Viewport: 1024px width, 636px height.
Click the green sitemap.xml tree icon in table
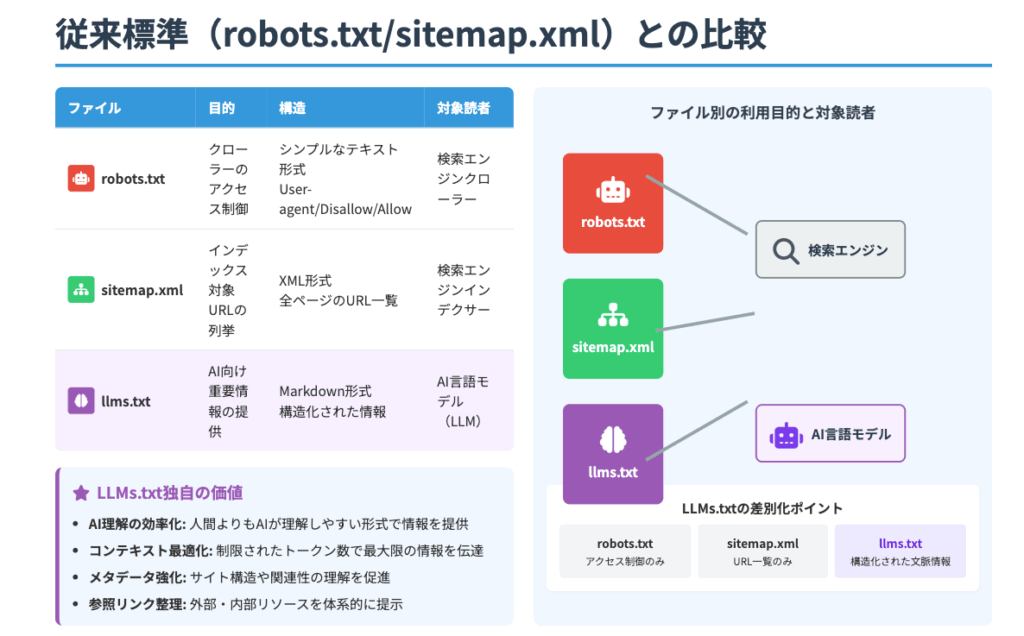tap(80, 290)
